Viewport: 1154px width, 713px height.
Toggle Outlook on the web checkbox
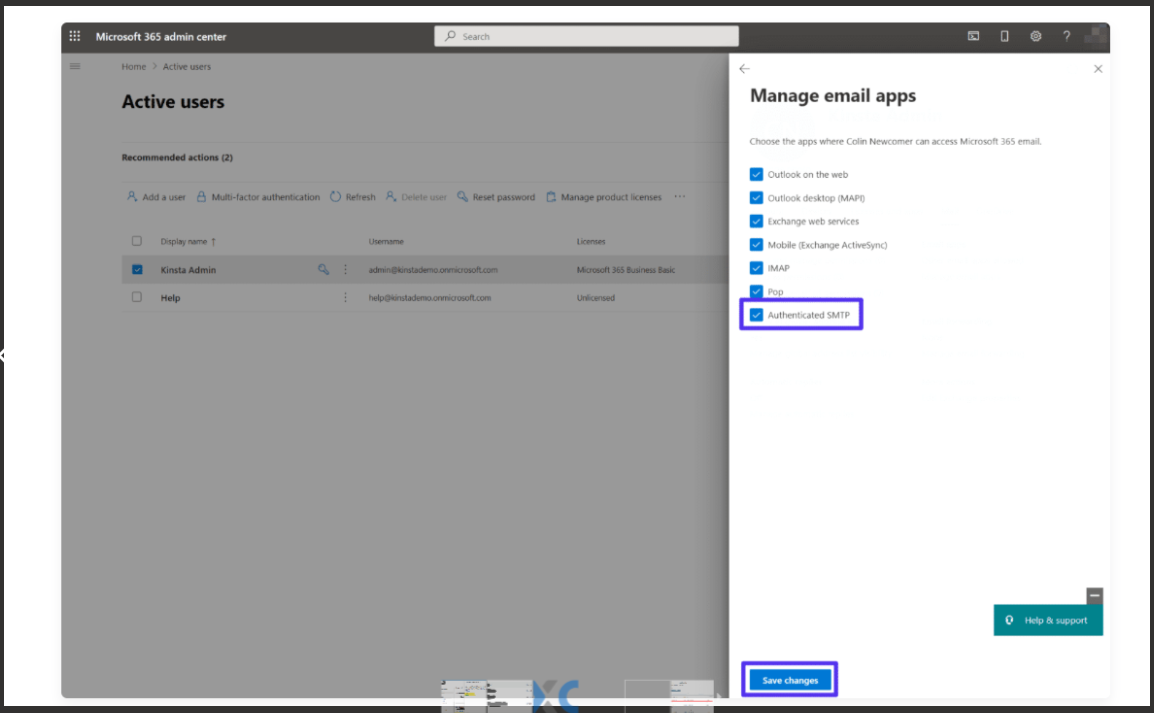pos(757,174)
